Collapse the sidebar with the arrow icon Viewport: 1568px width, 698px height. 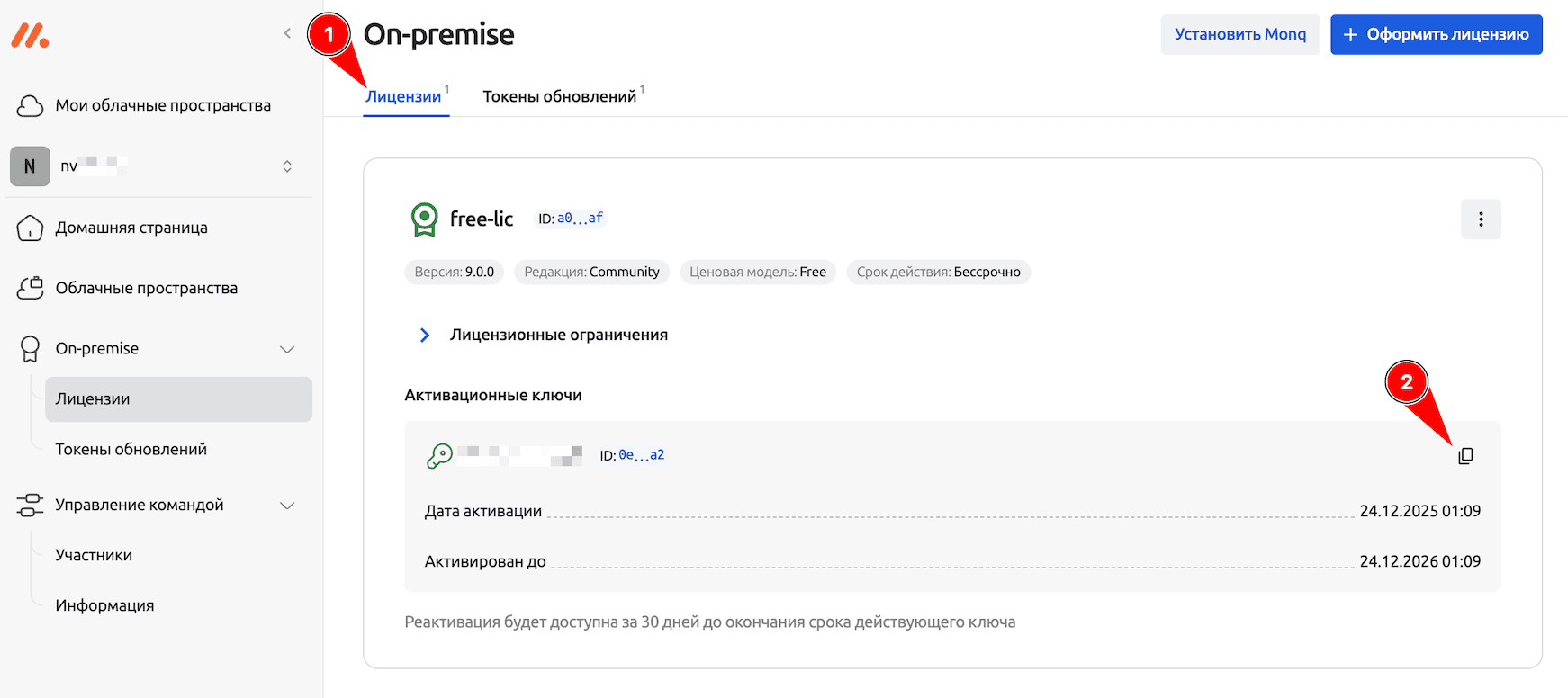click(x=287, y=34)
